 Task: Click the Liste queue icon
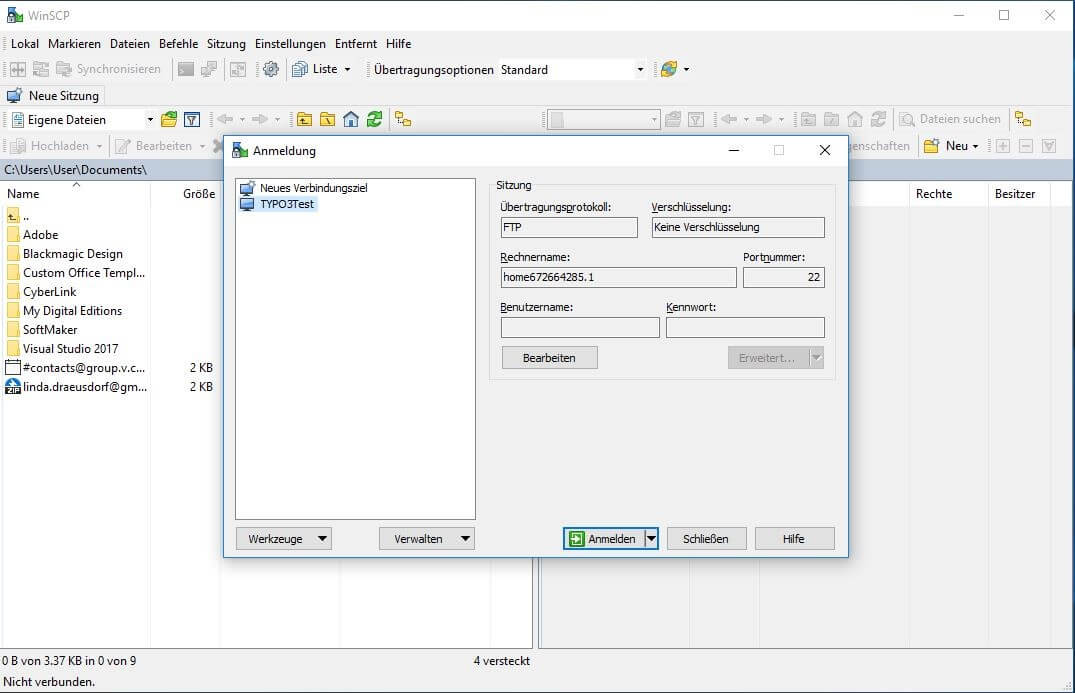(300, 69)
